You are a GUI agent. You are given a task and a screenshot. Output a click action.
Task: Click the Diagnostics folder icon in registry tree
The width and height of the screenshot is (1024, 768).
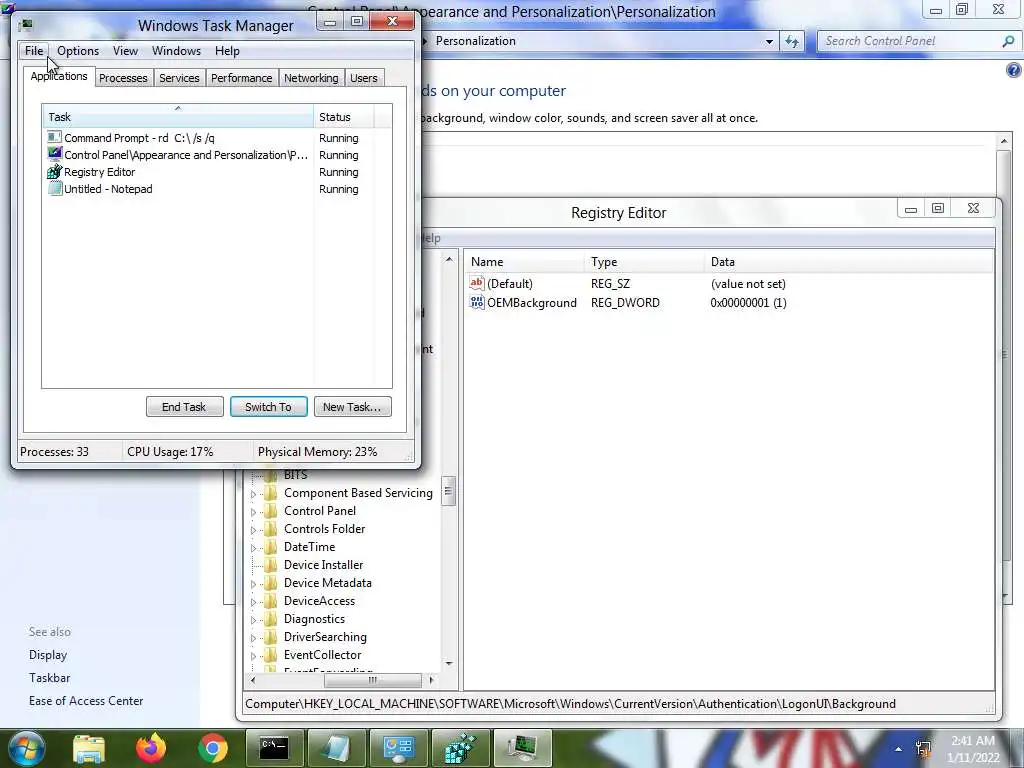(271, 618)
